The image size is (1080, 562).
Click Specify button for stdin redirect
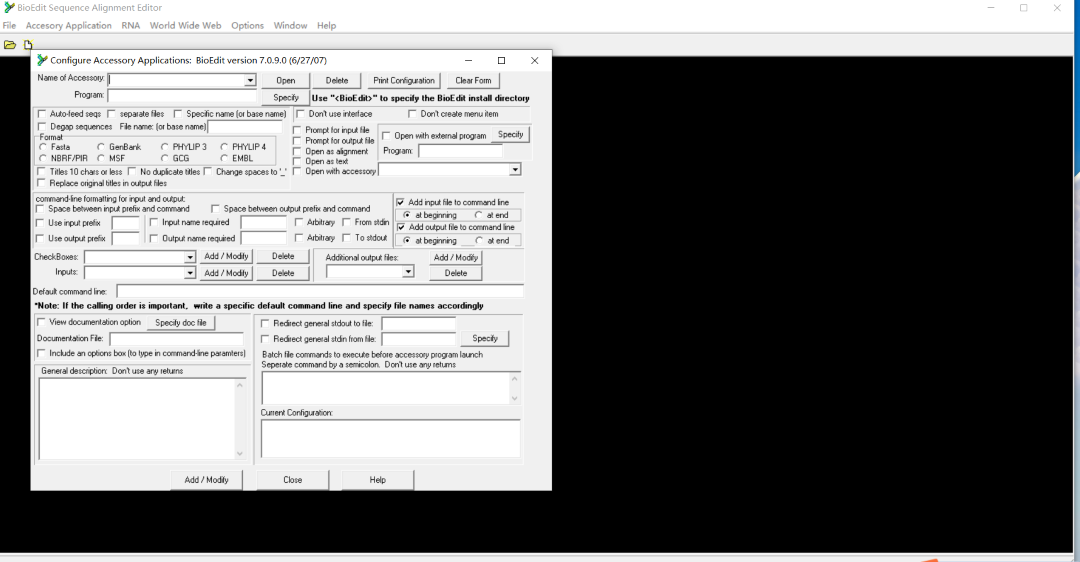[485, 338]
